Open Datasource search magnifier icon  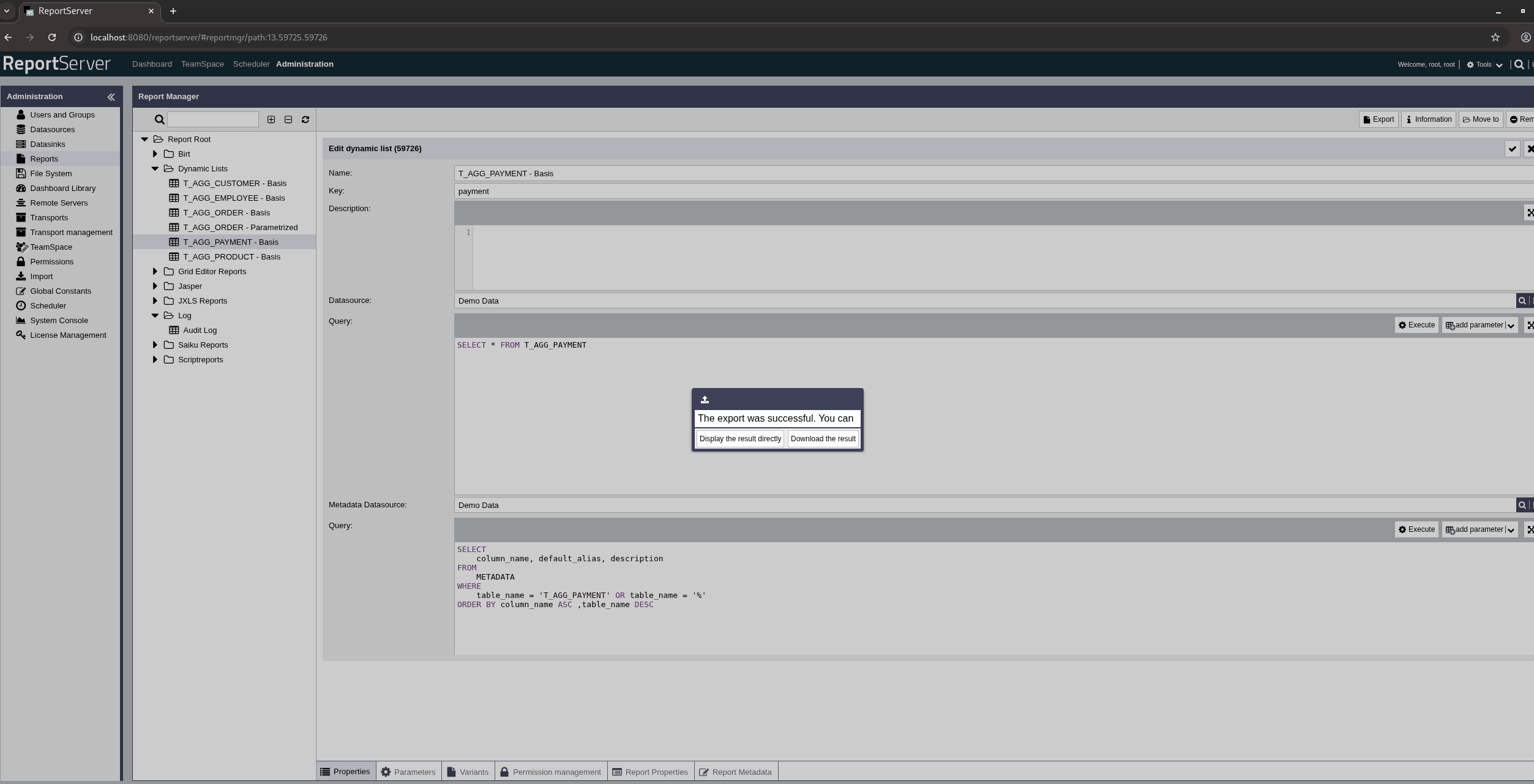click(x=1522, y=301)
